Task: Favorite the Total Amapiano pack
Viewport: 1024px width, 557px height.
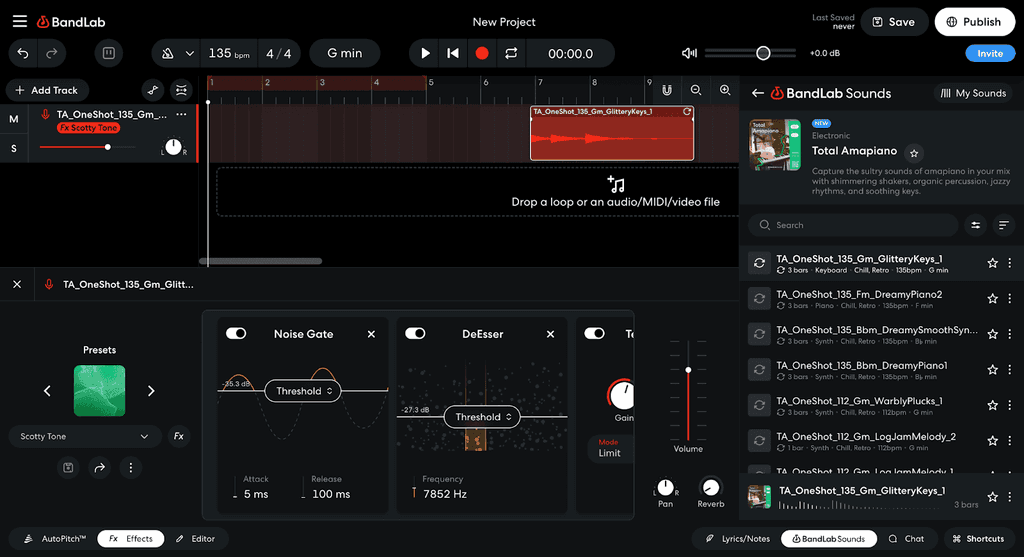Action: coord(914,153)
